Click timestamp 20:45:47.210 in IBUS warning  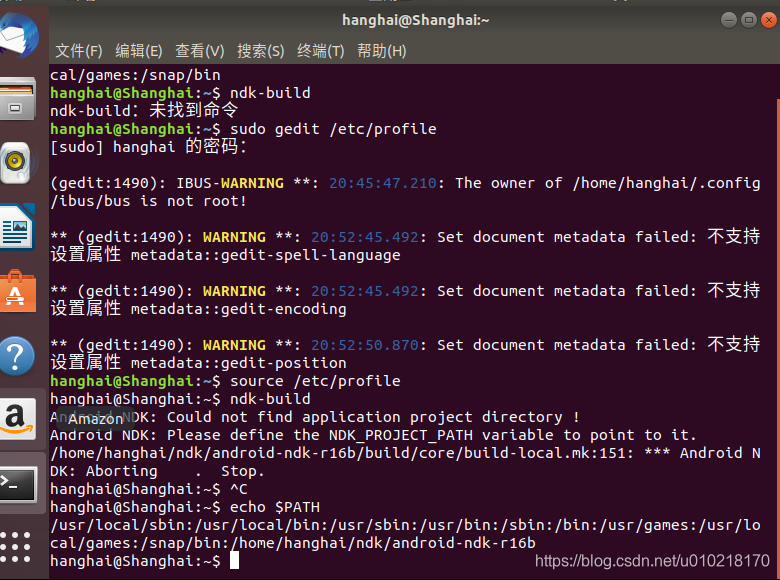click(383, 183)
